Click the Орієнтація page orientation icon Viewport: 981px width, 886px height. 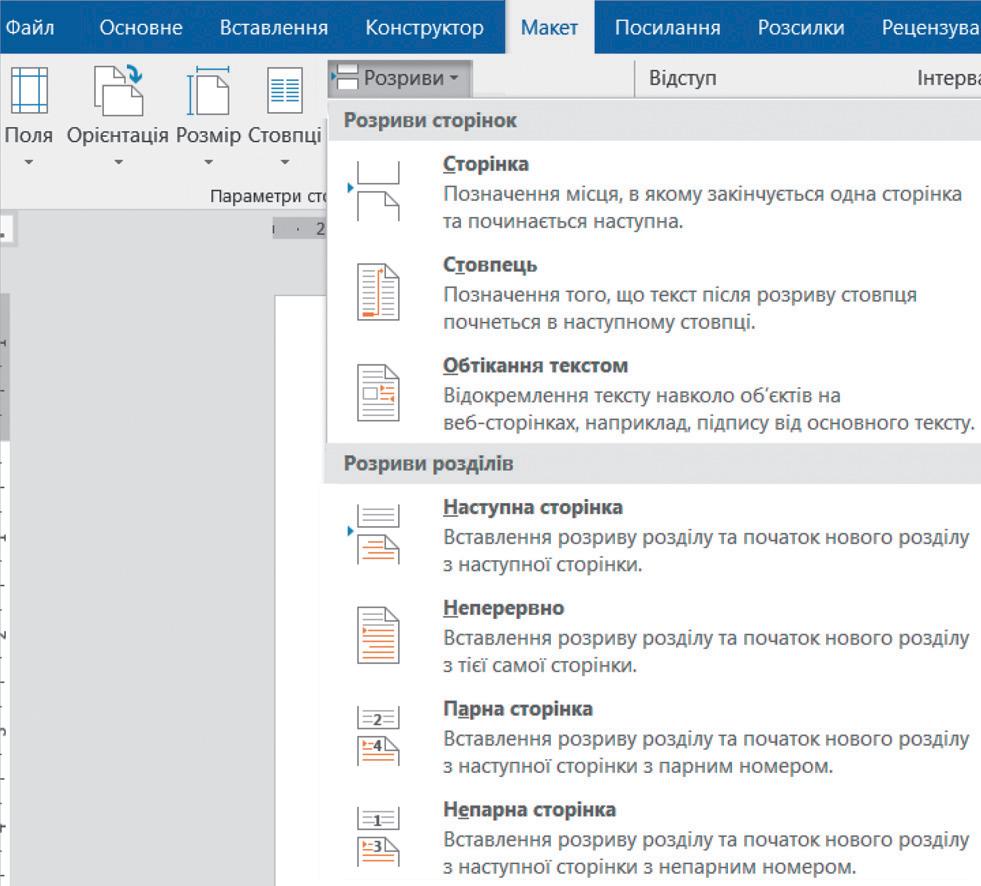pos(117,92)
